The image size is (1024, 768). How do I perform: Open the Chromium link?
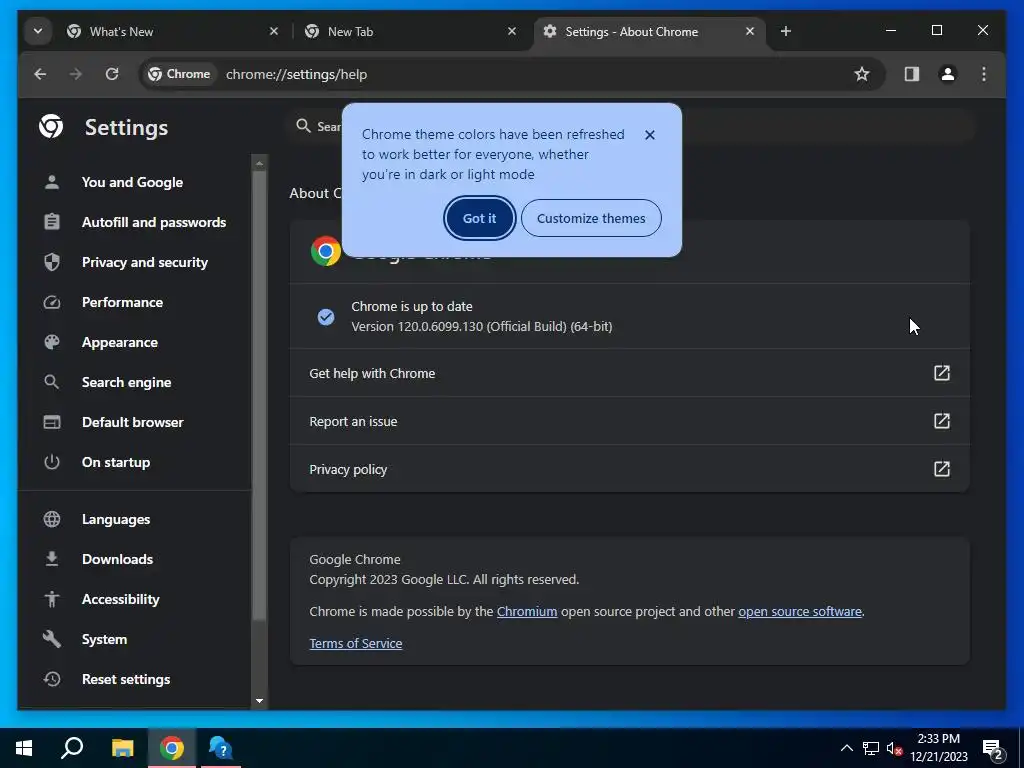pyautogui.click(x=527, y=612)
